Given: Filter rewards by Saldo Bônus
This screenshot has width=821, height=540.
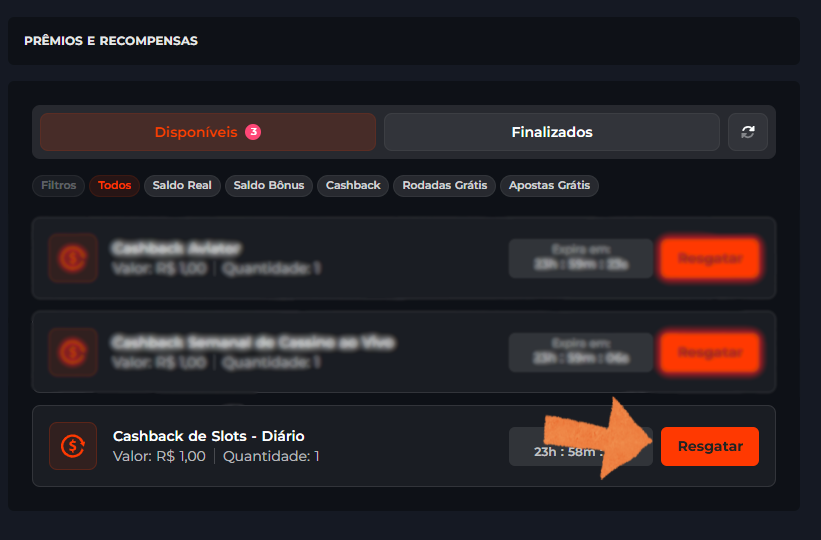Looking at the screenshot, I should click(269, 185).
